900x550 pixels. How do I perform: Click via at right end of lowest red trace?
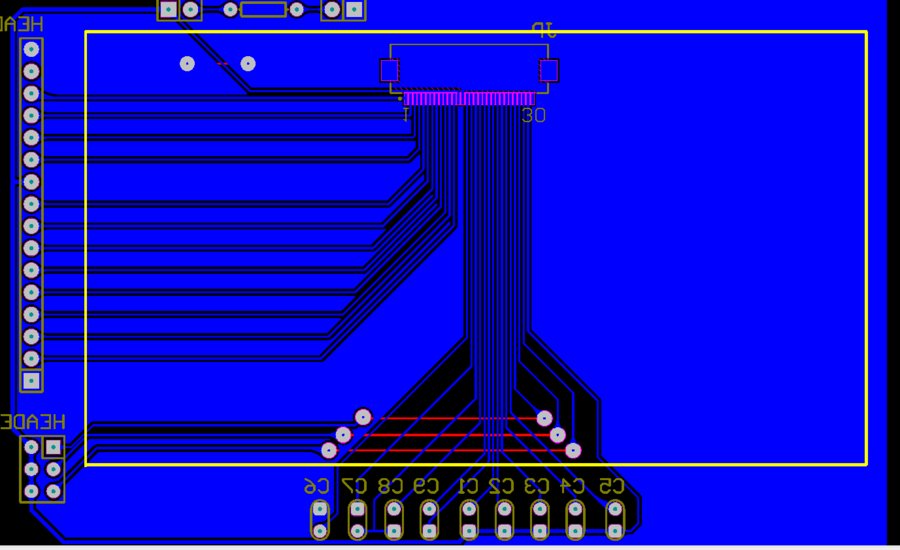pos(573,450)
